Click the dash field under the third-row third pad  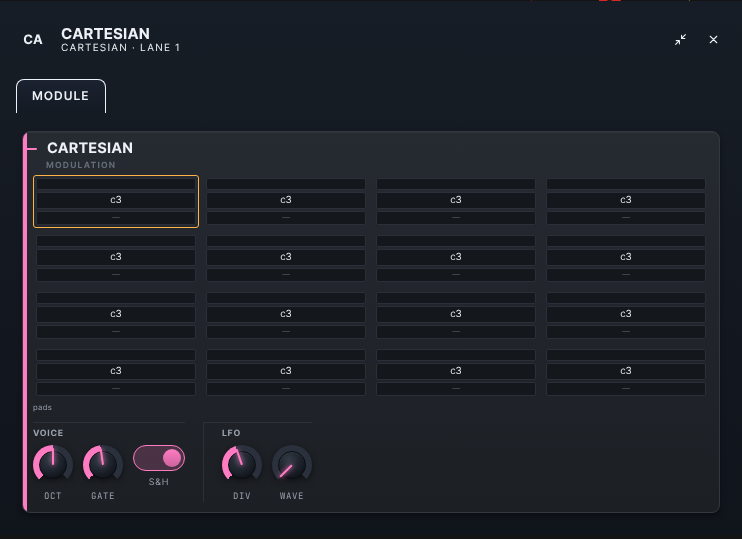tap(456, 332)
